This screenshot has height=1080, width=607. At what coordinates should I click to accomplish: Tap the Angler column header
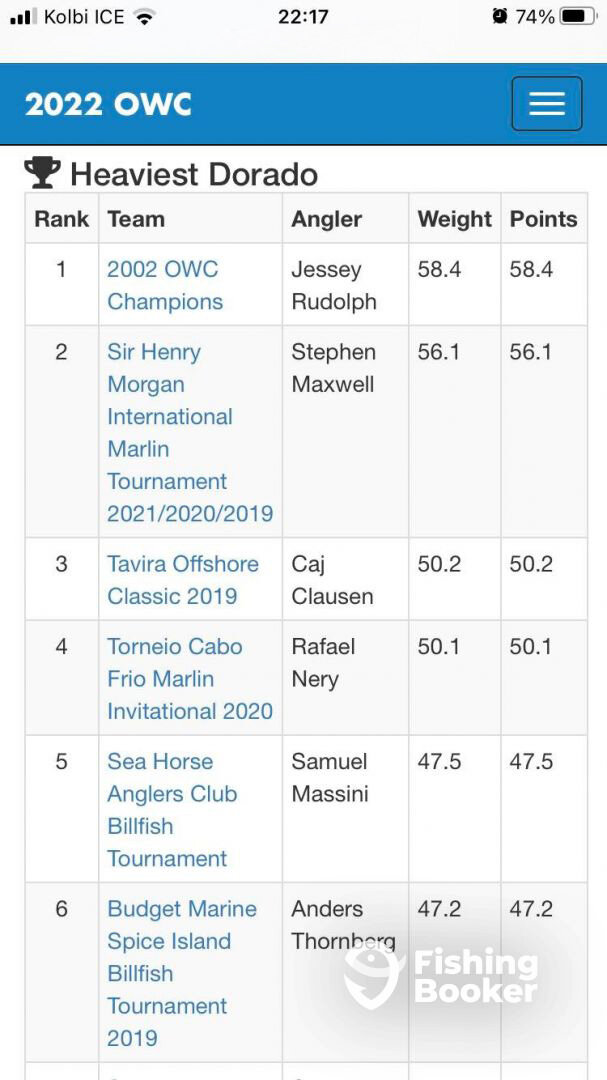coord(327,219)
